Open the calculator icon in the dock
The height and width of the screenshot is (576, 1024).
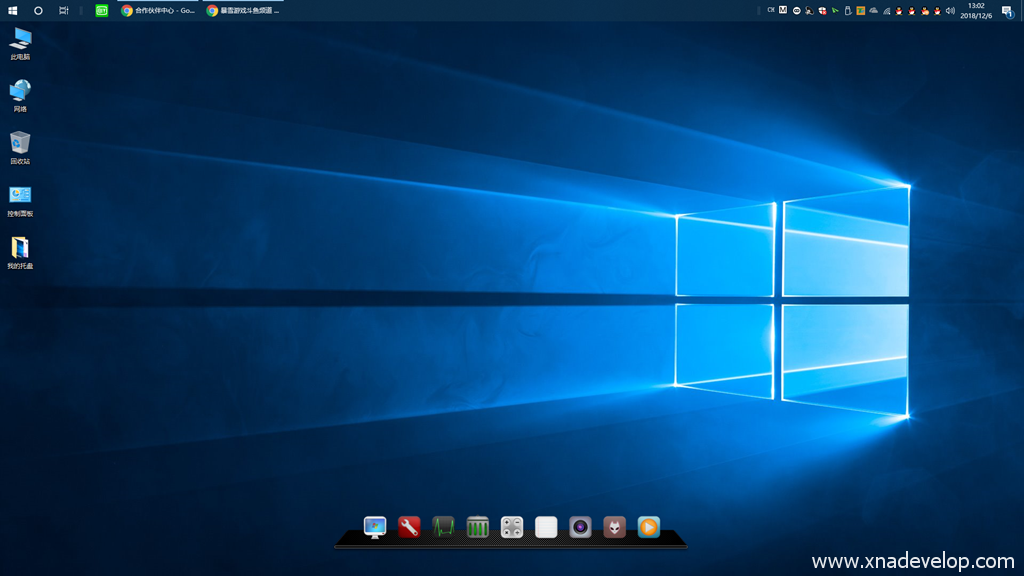pyautogui.click(x=512, y=526)
